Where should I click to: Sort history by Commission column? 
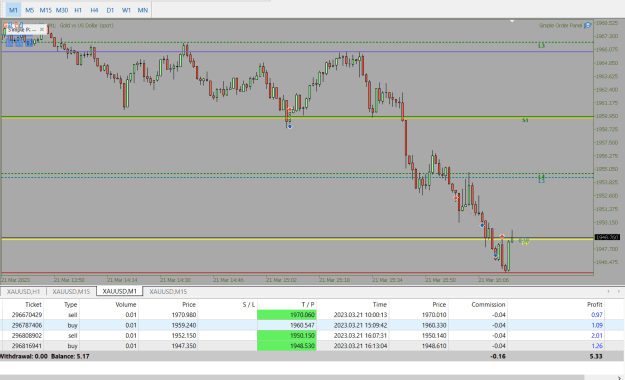(488, 304)
